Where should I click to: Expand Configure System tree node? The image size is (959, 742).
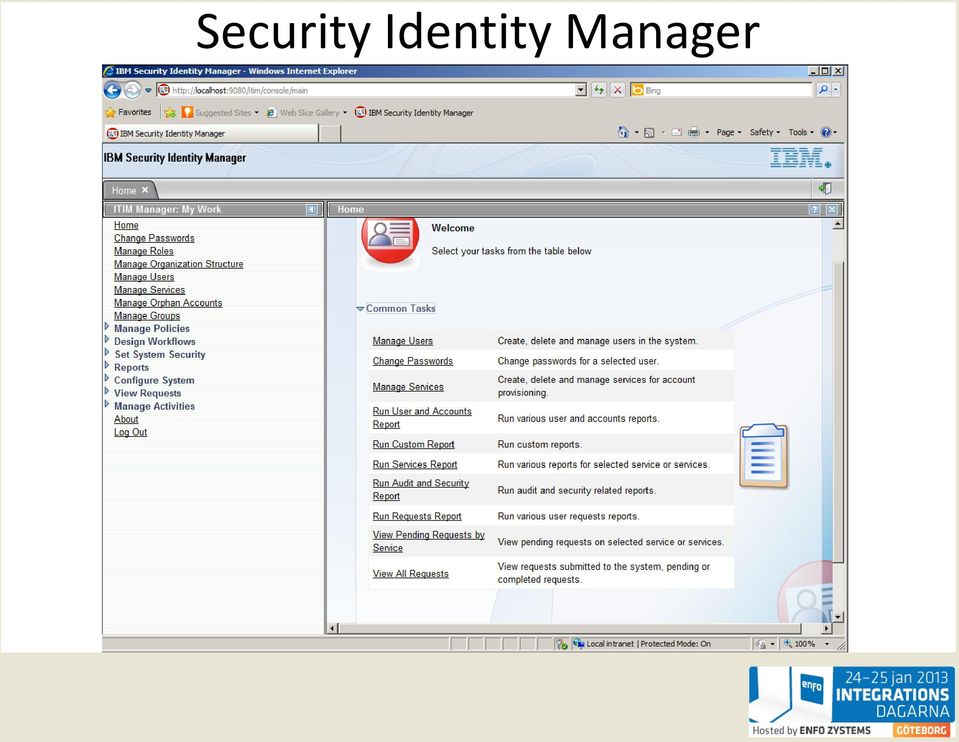(107, 379)
